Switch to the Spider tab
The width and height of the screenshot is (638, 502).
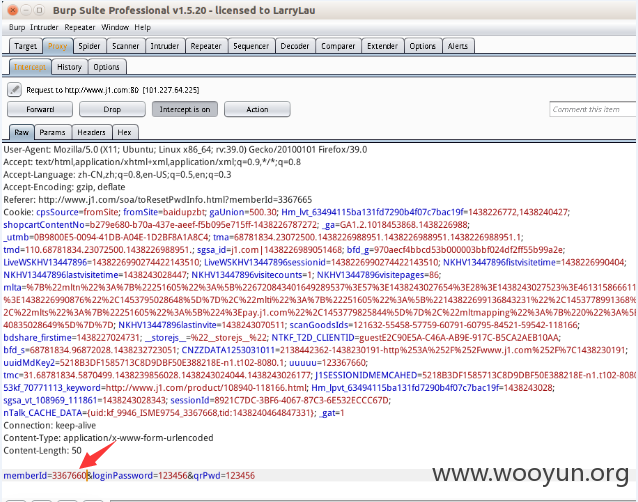(x=89, y=46)
